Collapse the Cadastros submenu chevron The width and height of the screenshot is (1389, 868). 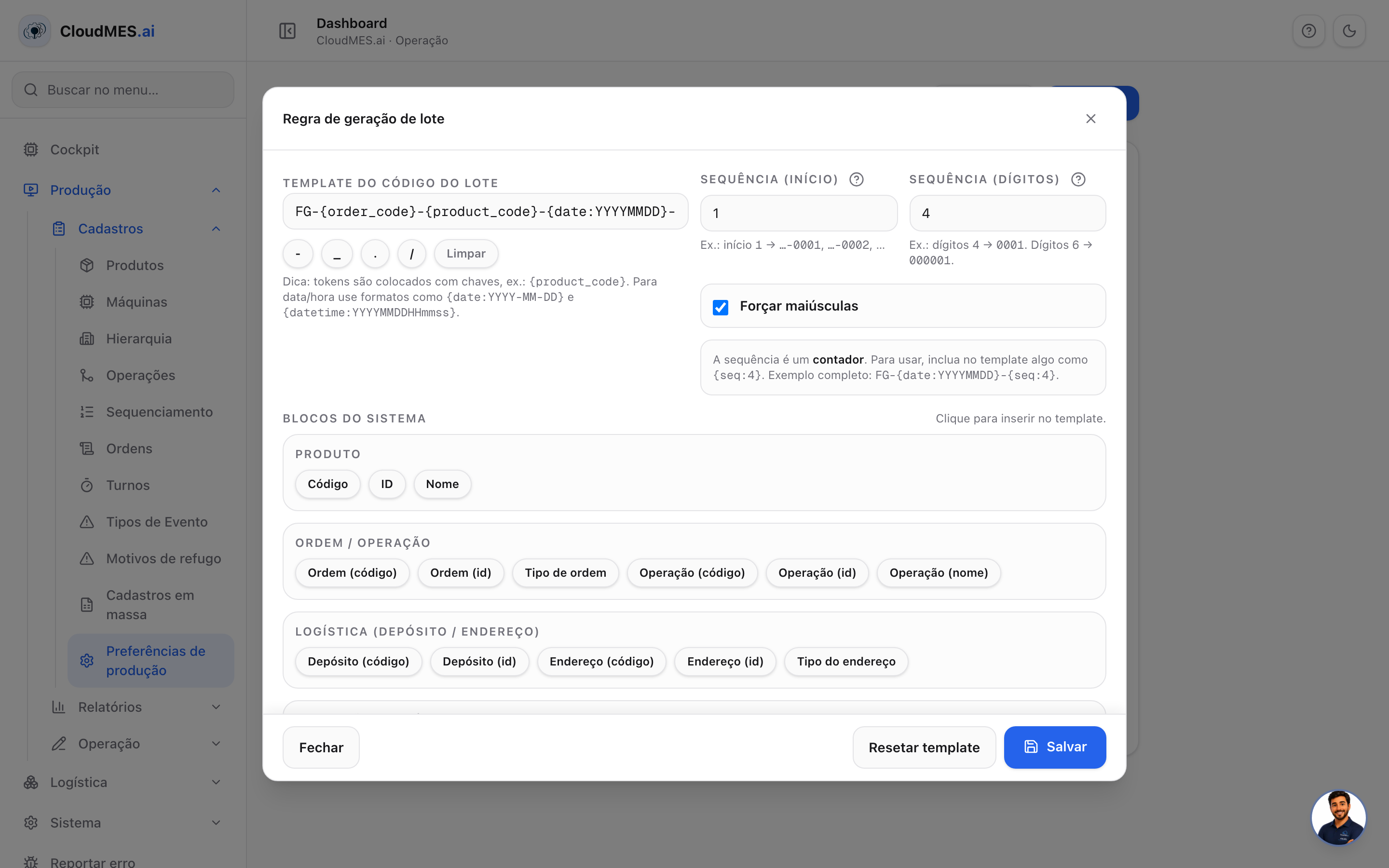tap(216, 229)
